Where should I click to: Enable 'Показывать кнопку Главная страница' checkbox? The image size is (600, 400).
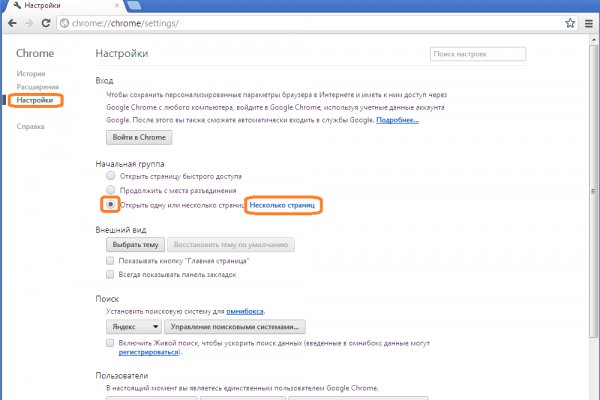coord(111,260)
